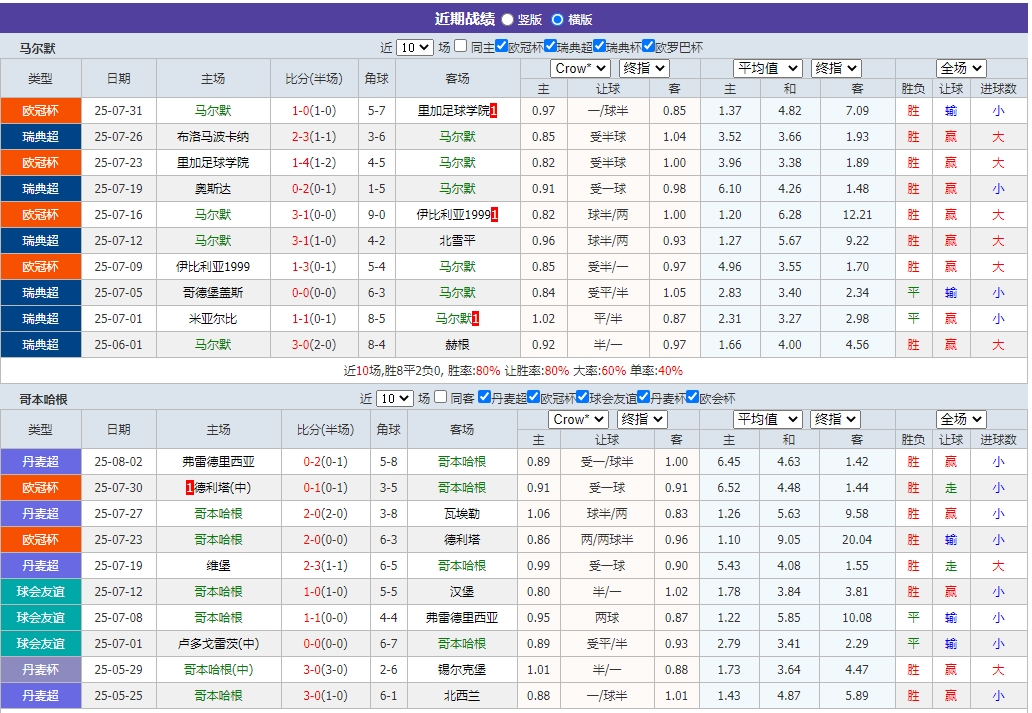Image resolution: width=1032 pixels, height=713 pixels.
Task: Click the red 1 badge beside 里加足球学院
Action: click(x=493, y=110)
